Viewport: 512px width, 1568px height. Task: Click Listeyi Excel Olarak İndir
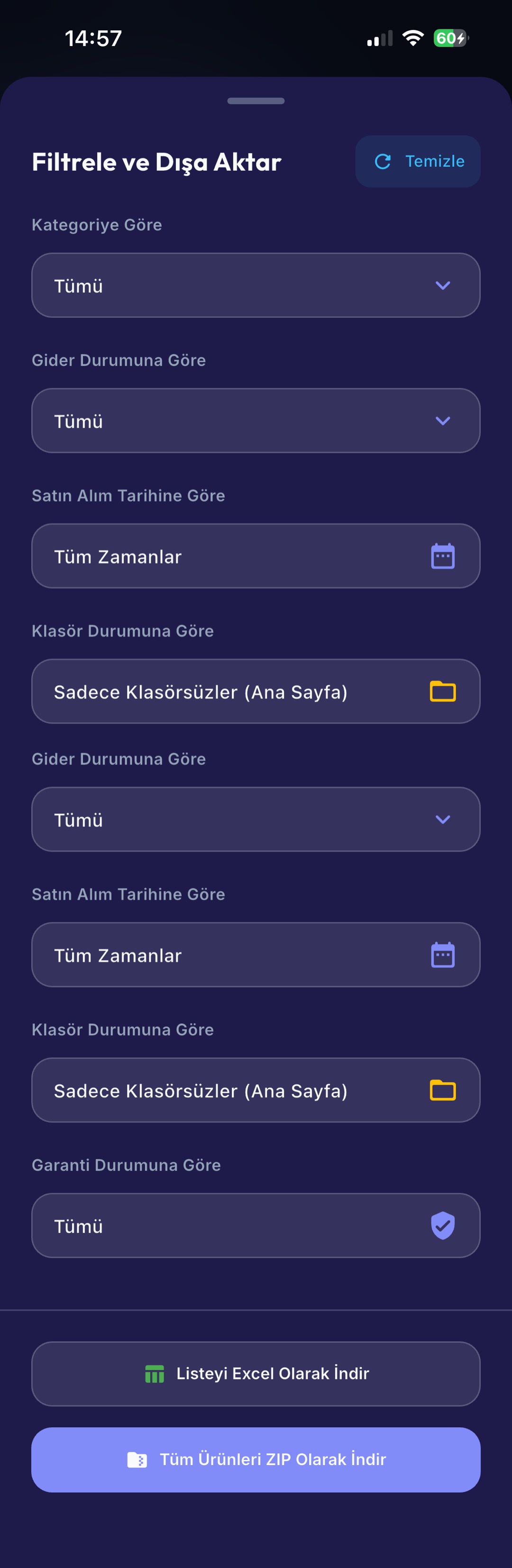(256, 1374)
